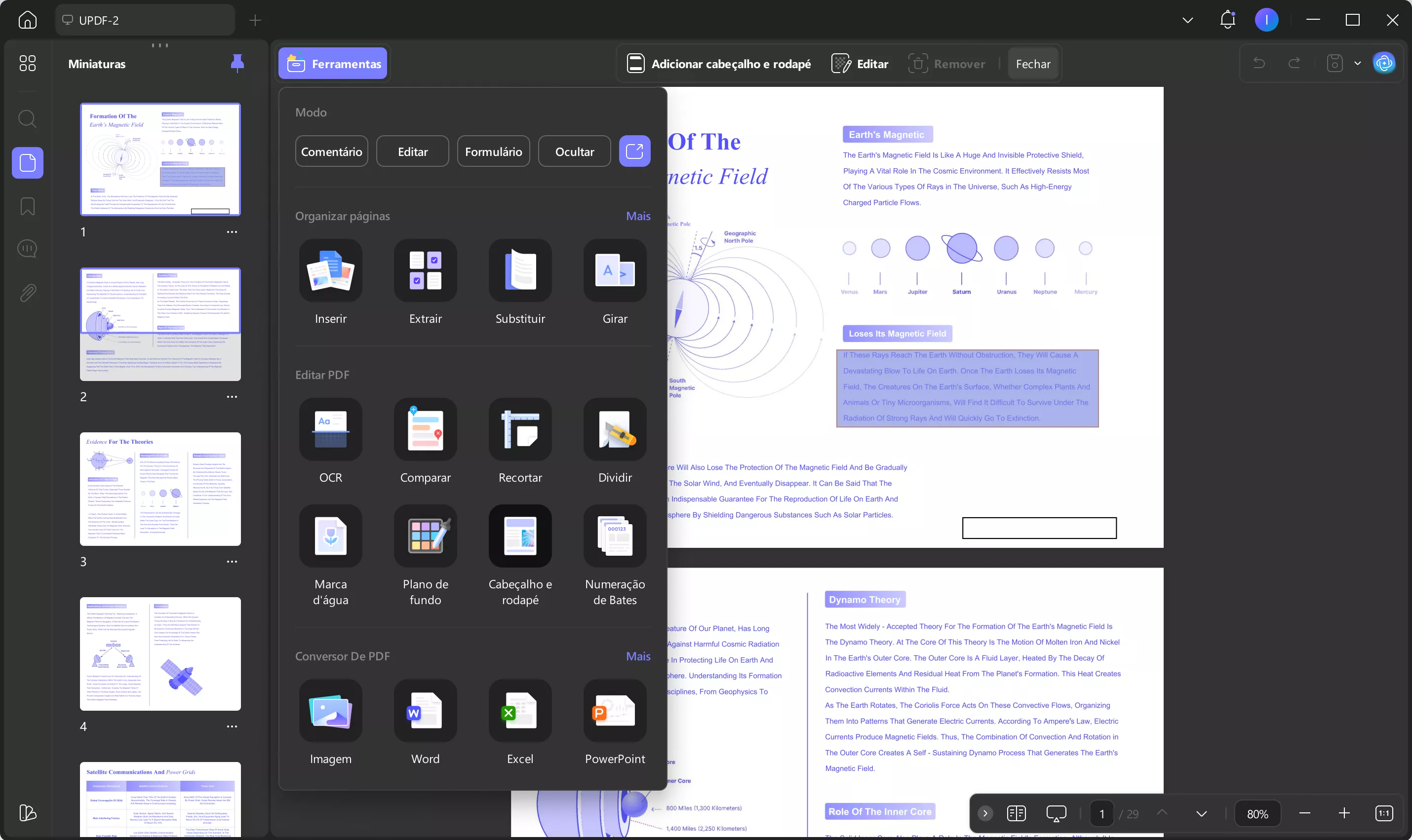Select the Recortar (crop) tool
Viewport: 1412px width, 840px height.
click(x=520, y=429)
